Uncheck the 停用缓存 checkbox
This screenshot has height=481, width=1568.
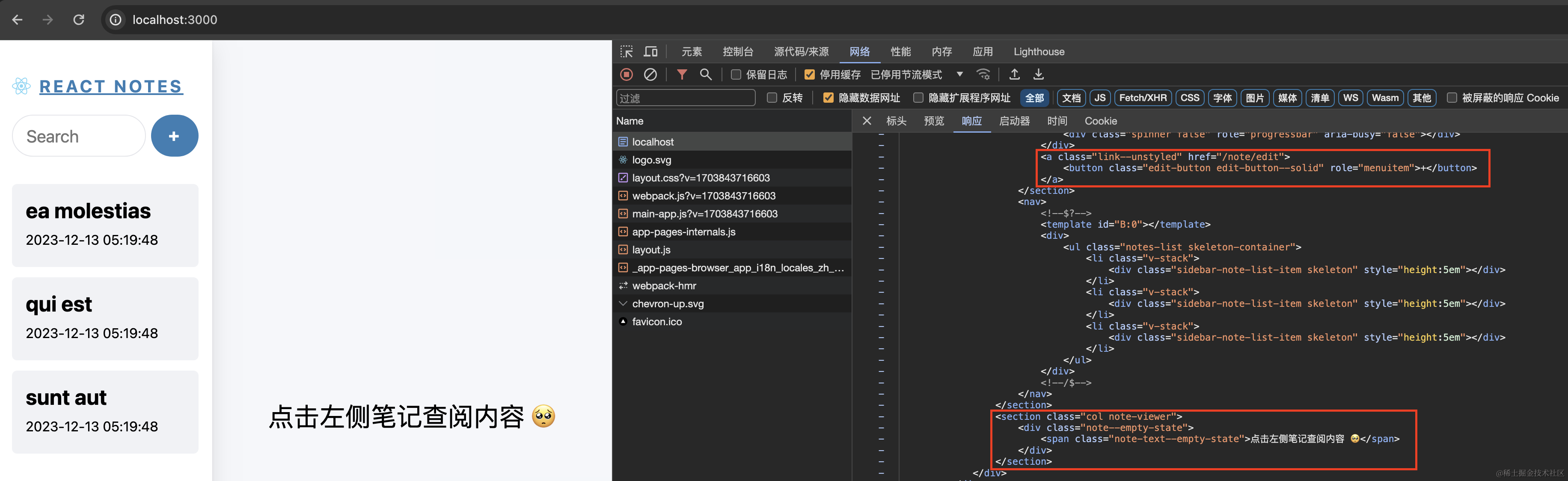810,74
